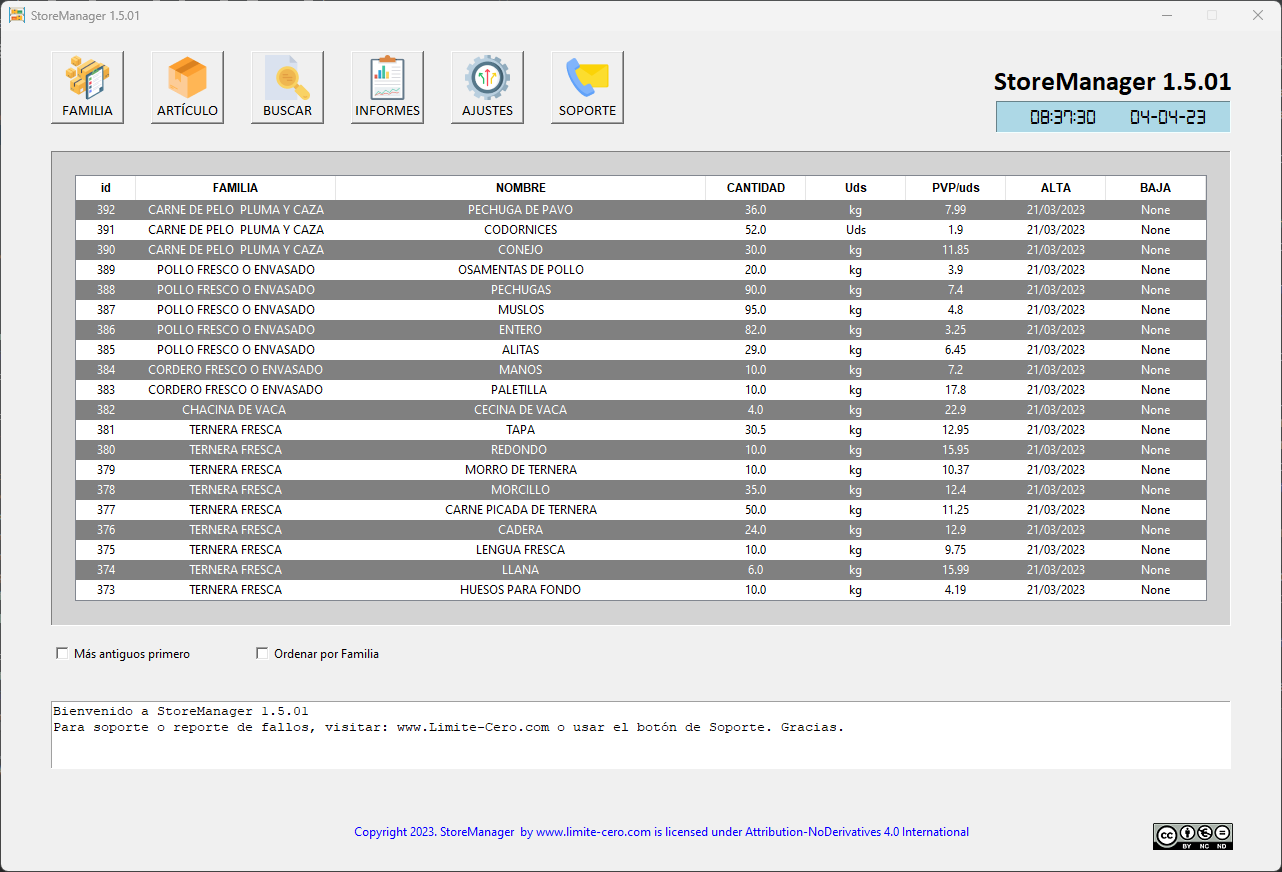Click inside the welcome message log box

641,735
